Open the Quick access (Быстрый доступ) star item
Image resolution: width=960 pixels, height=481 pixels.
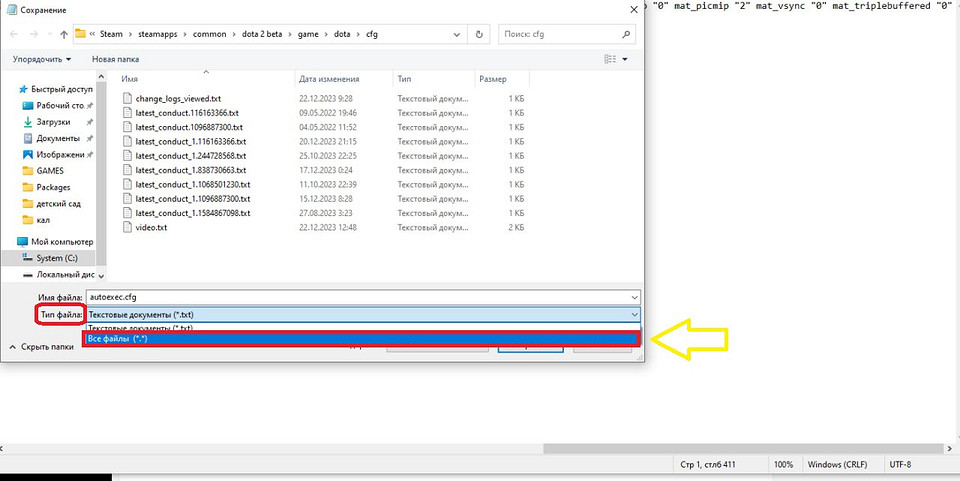click(57, 89)
